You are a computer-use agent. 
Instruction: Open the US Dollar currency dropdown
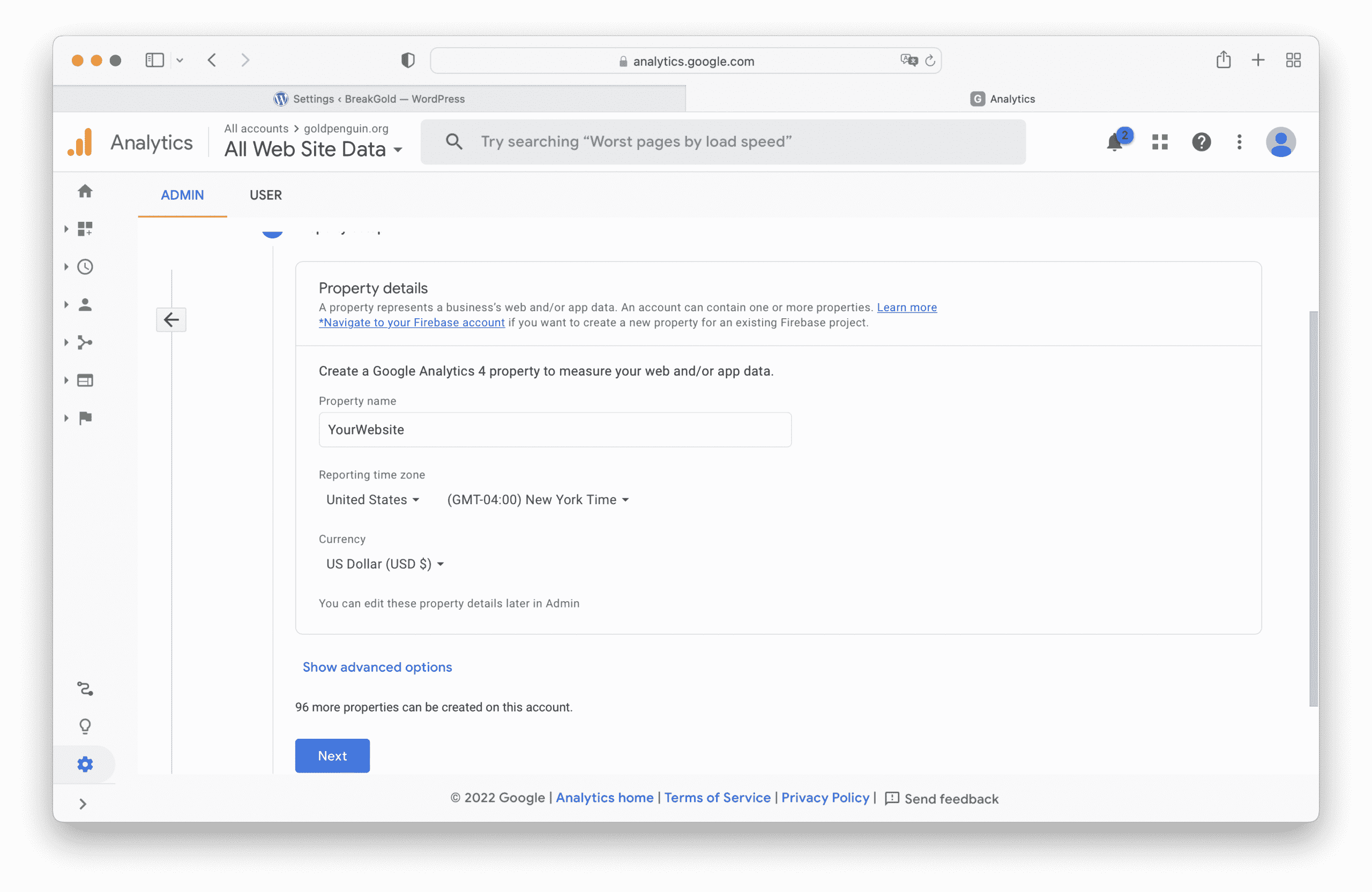384,564
